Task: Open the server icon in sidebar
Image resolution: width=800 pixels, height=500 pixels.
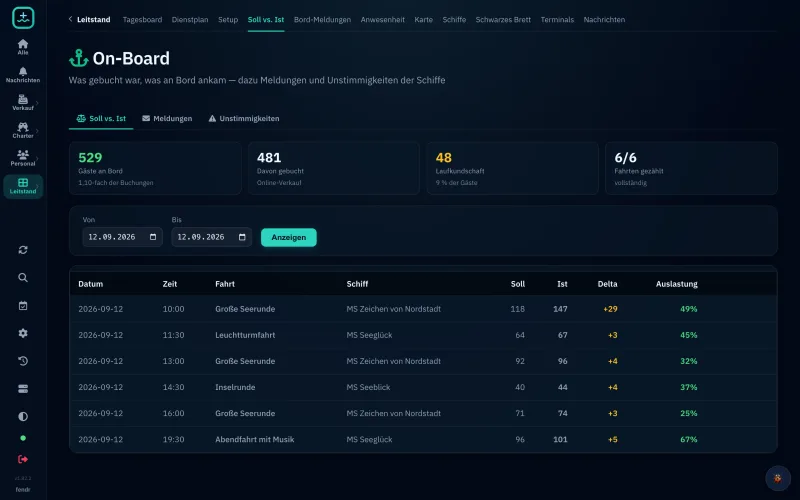Action: 23,389
